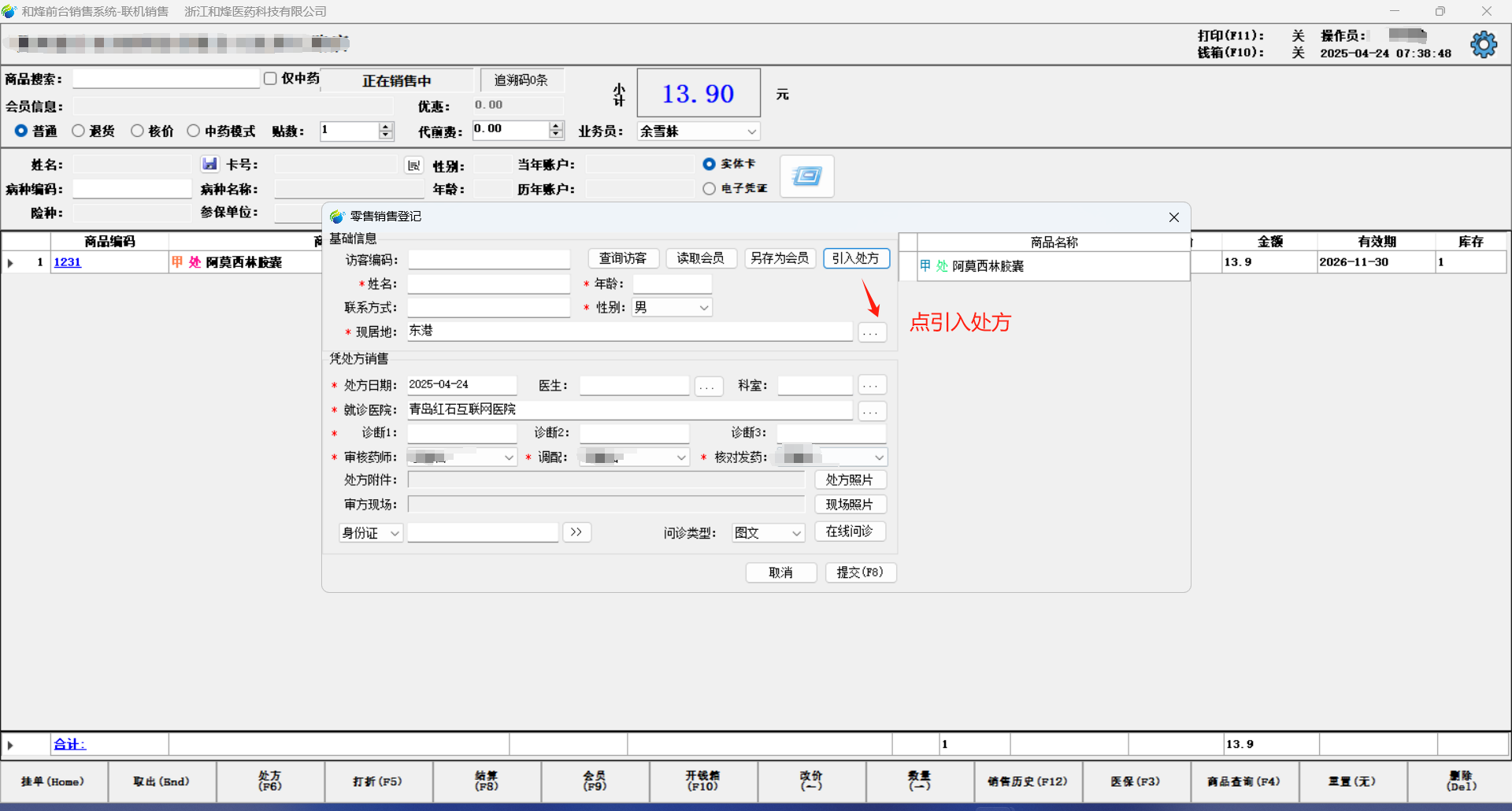Click 打折(F5) in bottom toolbar
The image size is (1512, 811).
click(378, 782)
